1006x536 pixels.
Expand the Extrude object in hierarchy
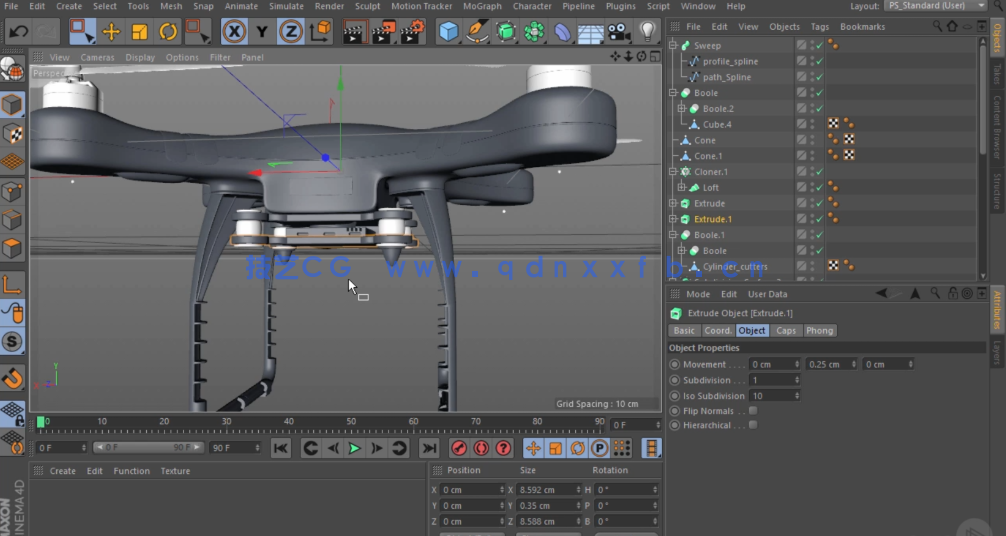point(673,204)
